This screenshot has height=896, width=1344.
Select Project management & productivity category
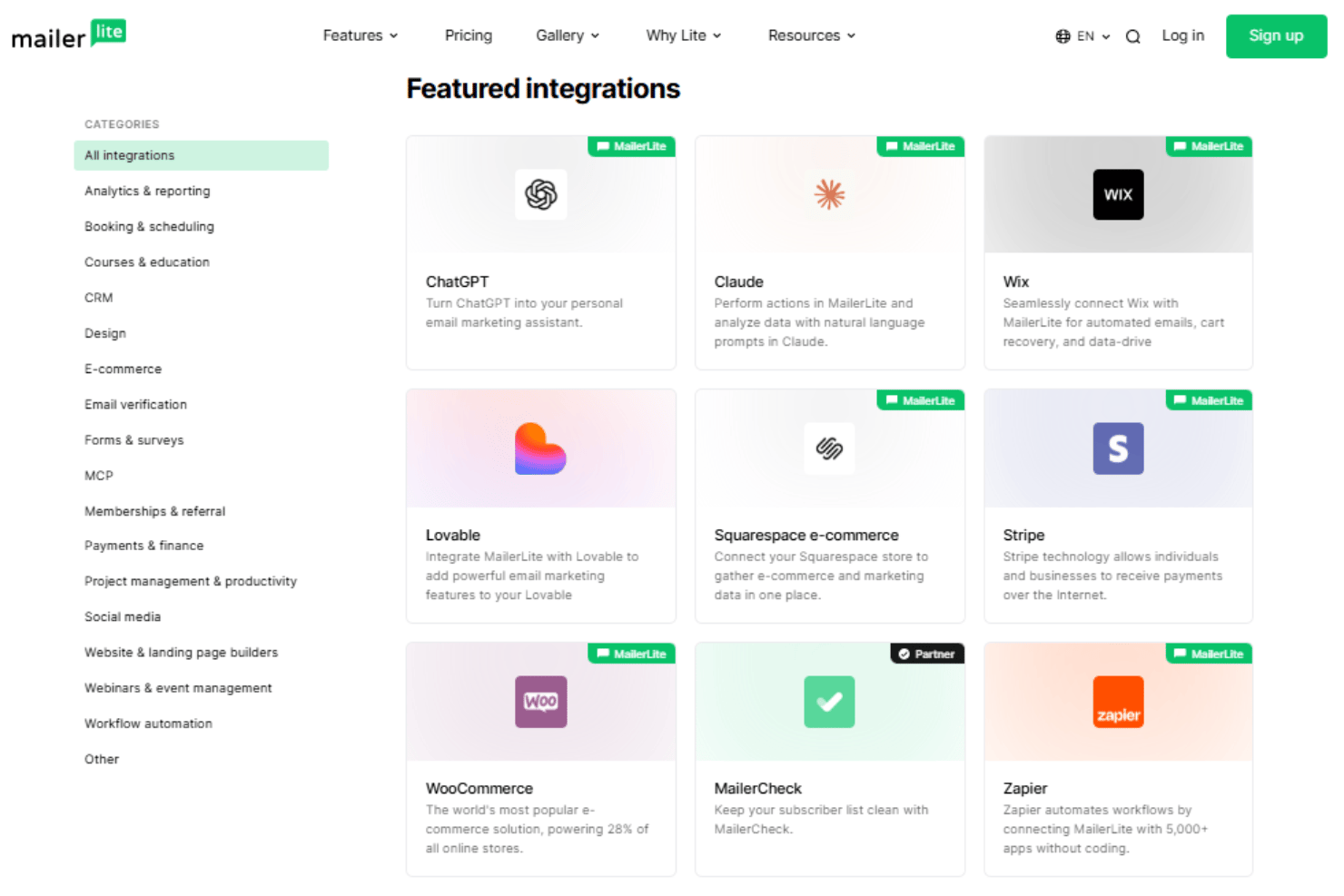[191, 581]
